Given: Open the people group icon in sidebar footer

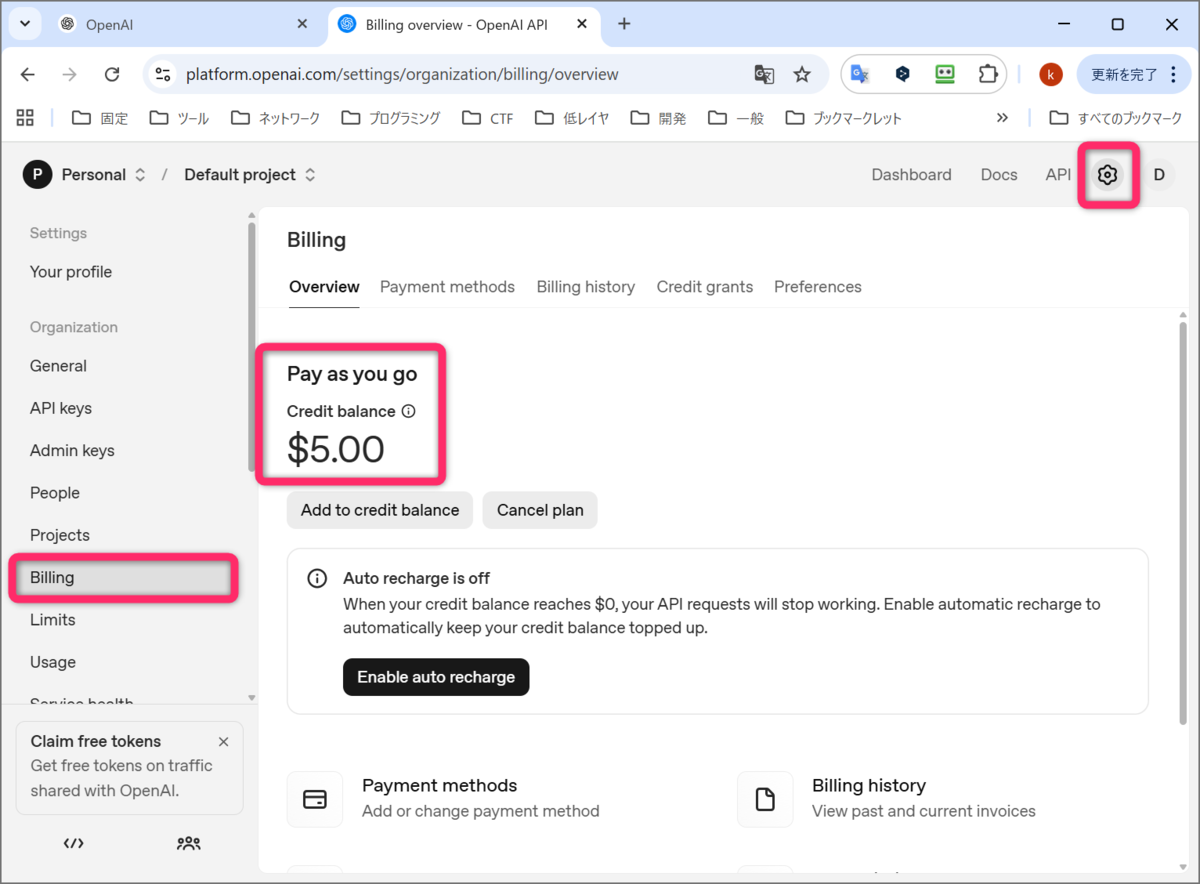Looking at the screenshot, I should pos(188,843).
